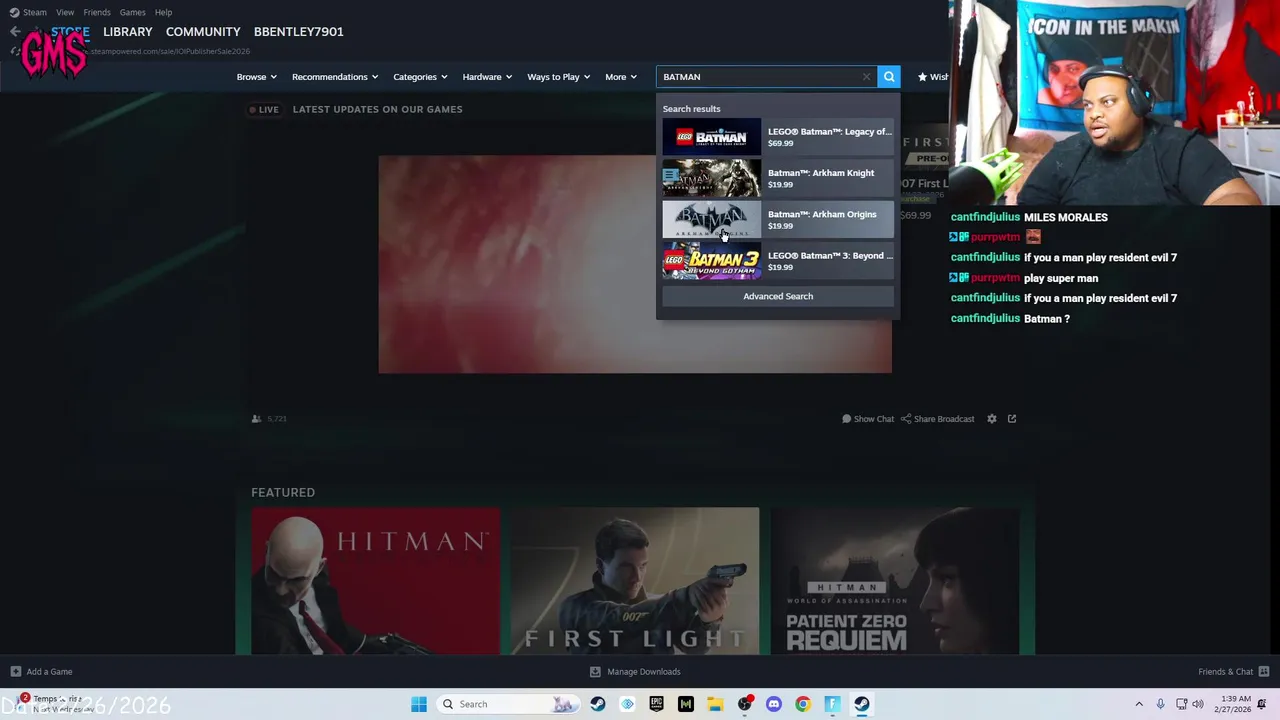Open OBS Studio from the taskbar
1280x720 pixels.
point(744,704)
